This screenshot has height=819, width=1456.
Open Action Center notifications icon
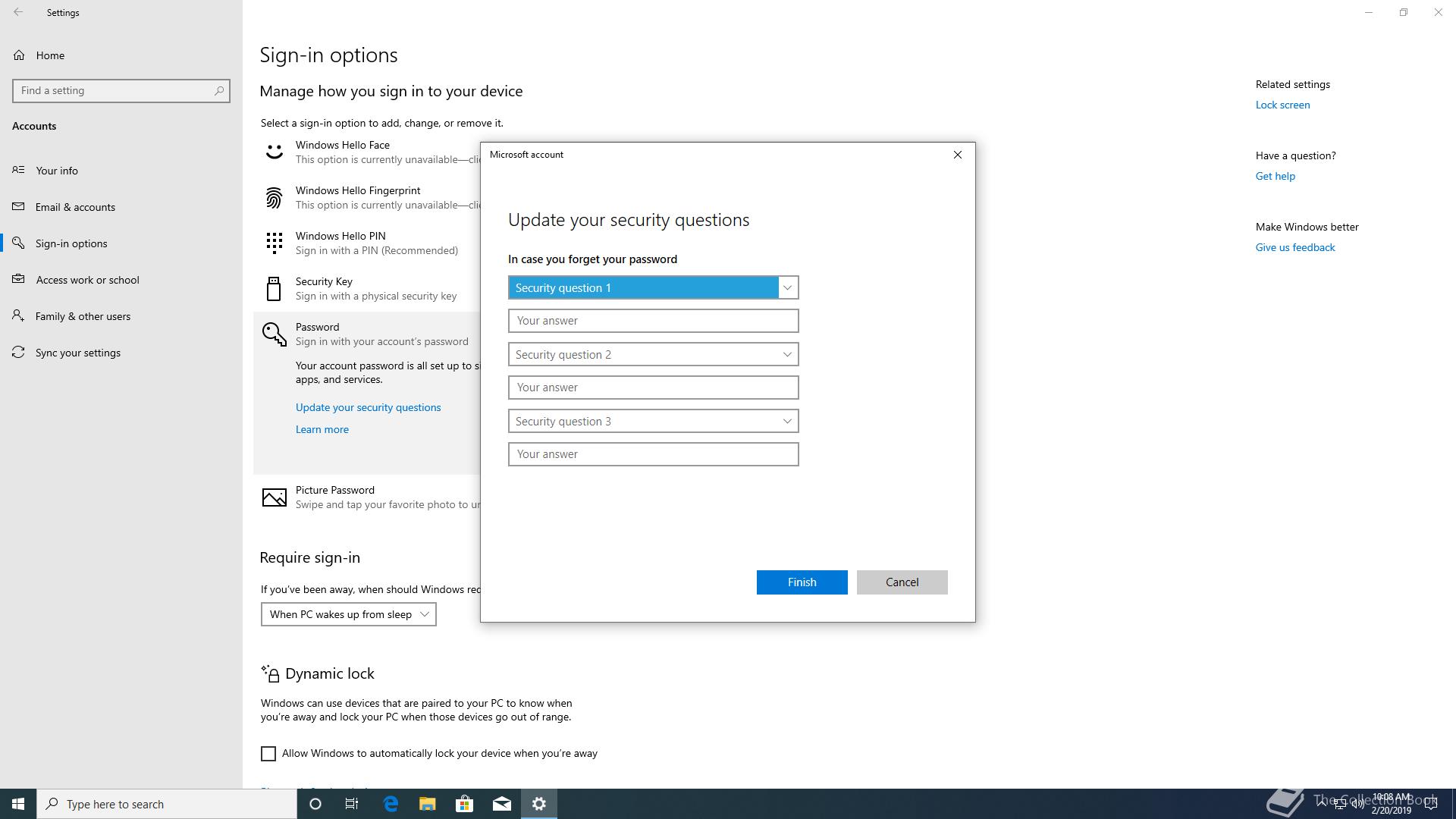pyautogui.click(x=1431, y=804)
